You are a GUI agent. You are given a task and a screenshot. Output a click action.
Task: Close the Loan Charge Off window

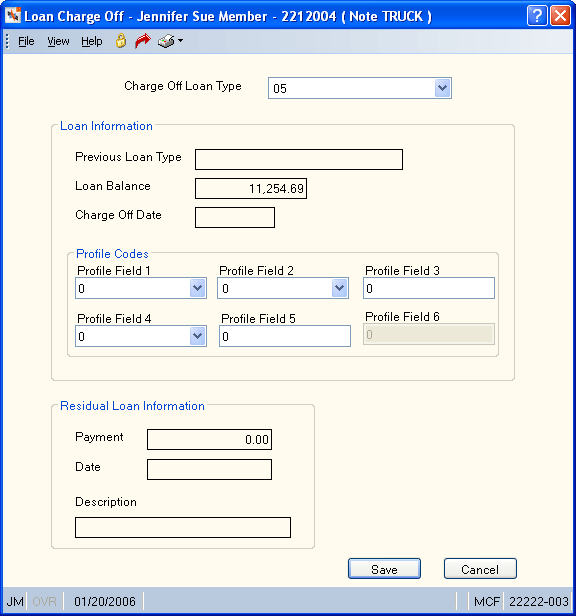pos(560,16)
